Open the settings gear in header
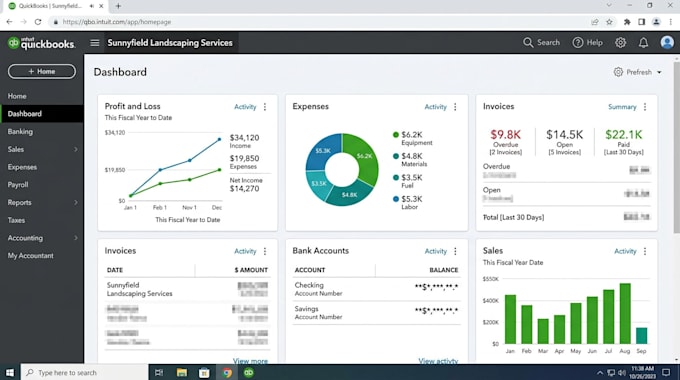The image size is (680, 380). point(621,43)
